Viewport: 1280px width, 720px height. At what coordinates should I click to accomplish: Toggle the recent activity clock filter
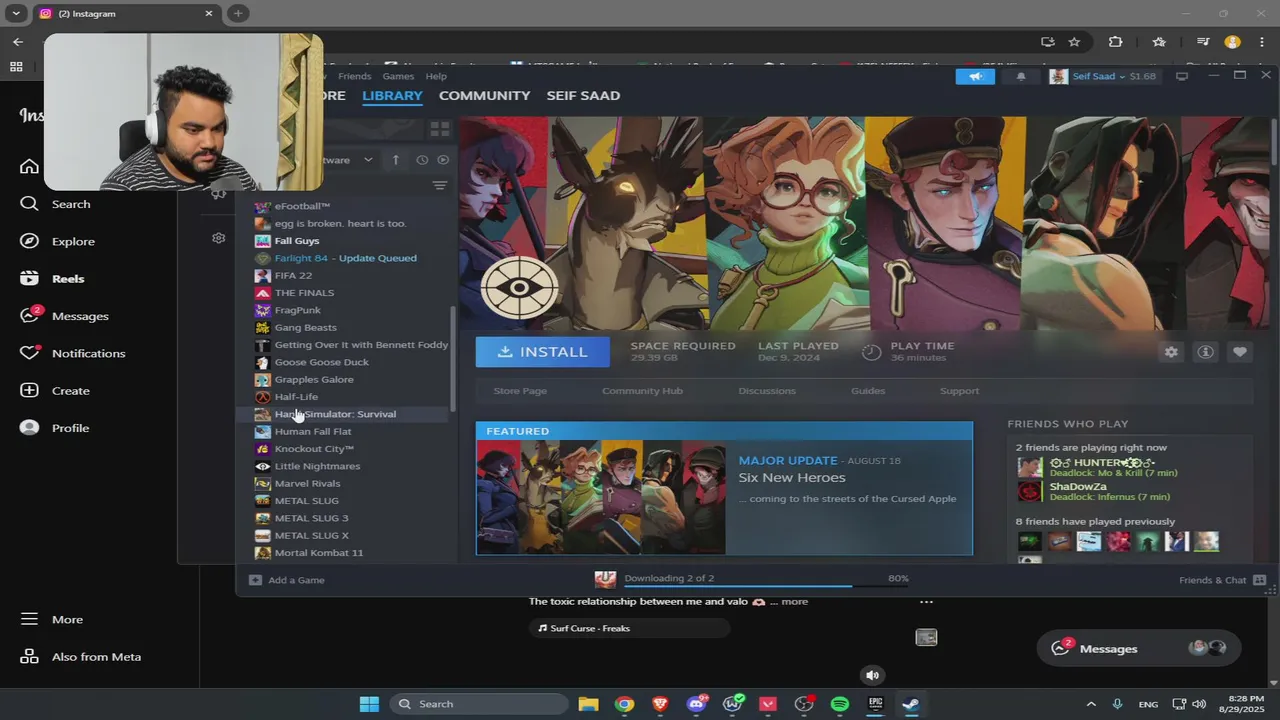tap(422, 160)
